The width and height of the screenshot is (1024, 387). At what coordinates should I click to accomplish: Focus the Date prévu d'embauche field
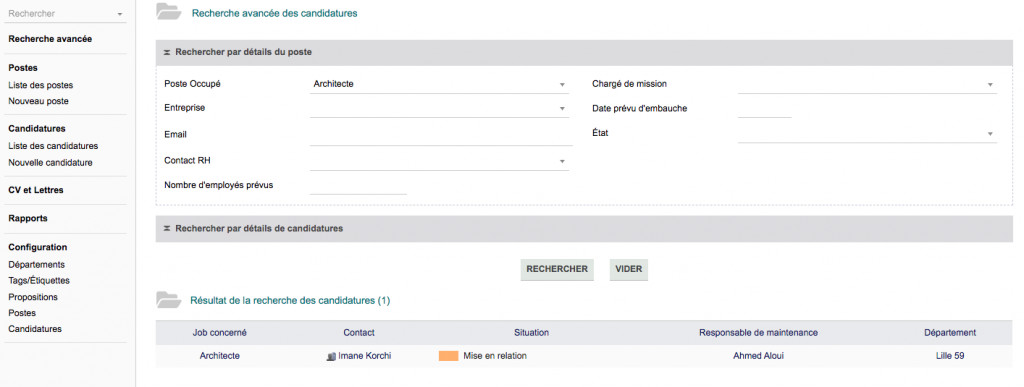(765, 109)
